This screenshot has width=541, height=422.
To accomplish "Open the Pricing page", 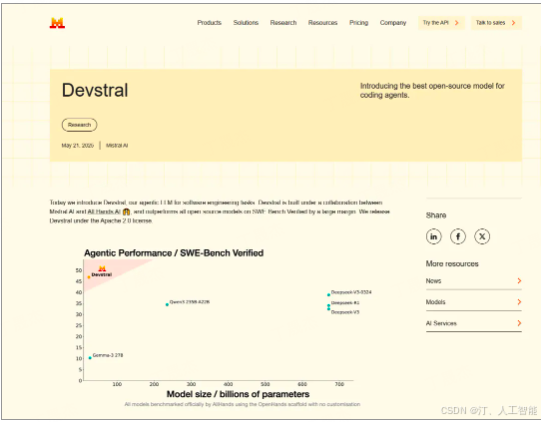I will [358, 23].
